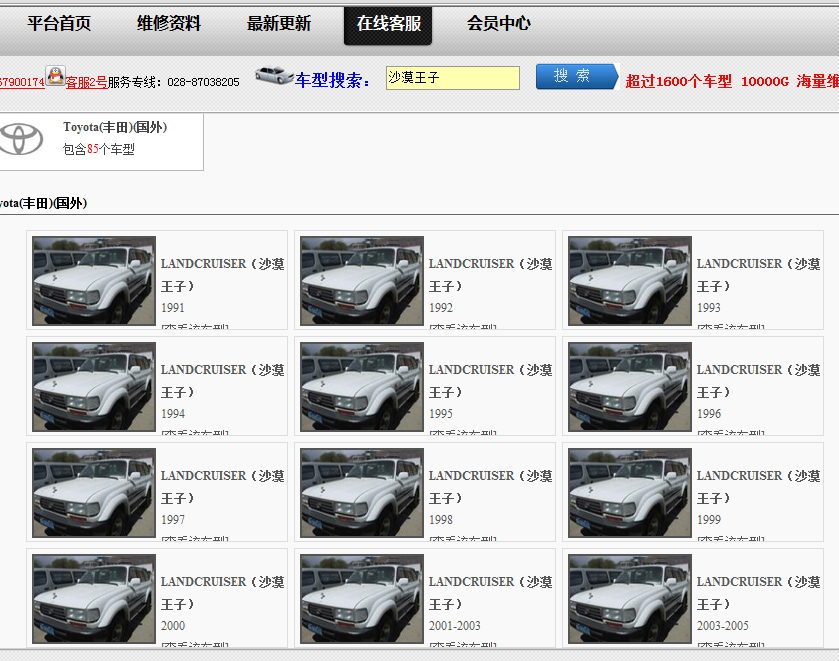This screenshot has height=661, width=839.
Task: Click the LANDCRUISER title above year 2000
Action: (223, 593)
